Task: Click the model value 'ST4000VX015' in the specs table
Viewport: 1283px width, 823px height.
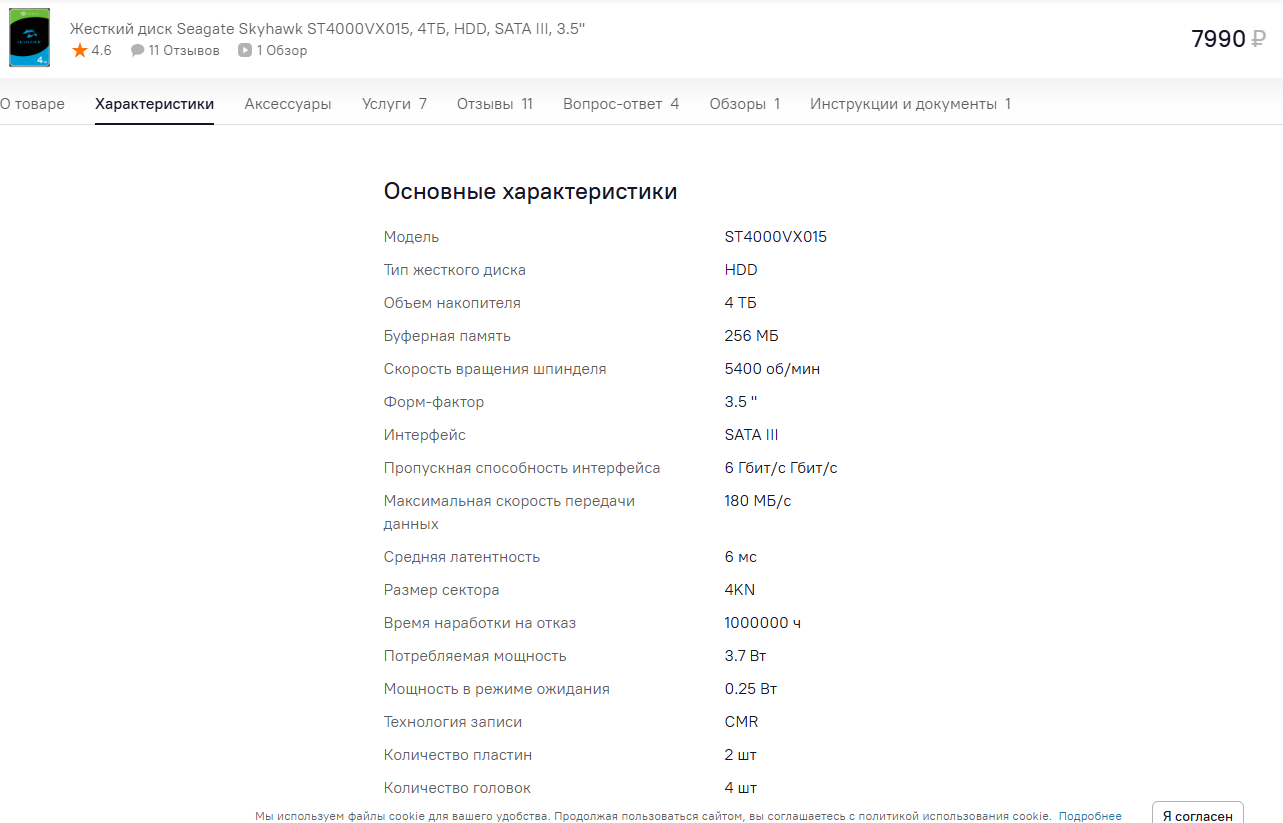Action: coord(776,237)
